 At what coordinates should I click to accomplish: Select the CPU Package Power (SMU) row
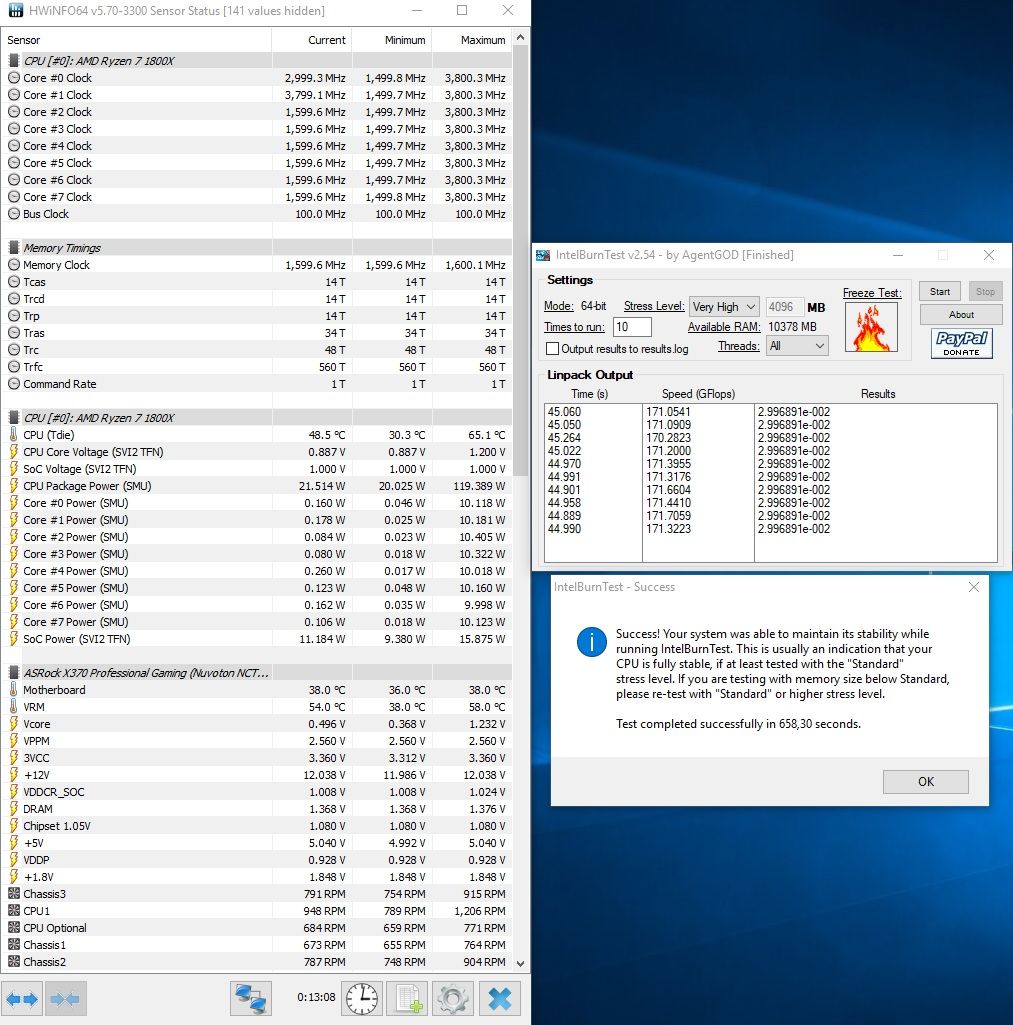pos(257,486)
